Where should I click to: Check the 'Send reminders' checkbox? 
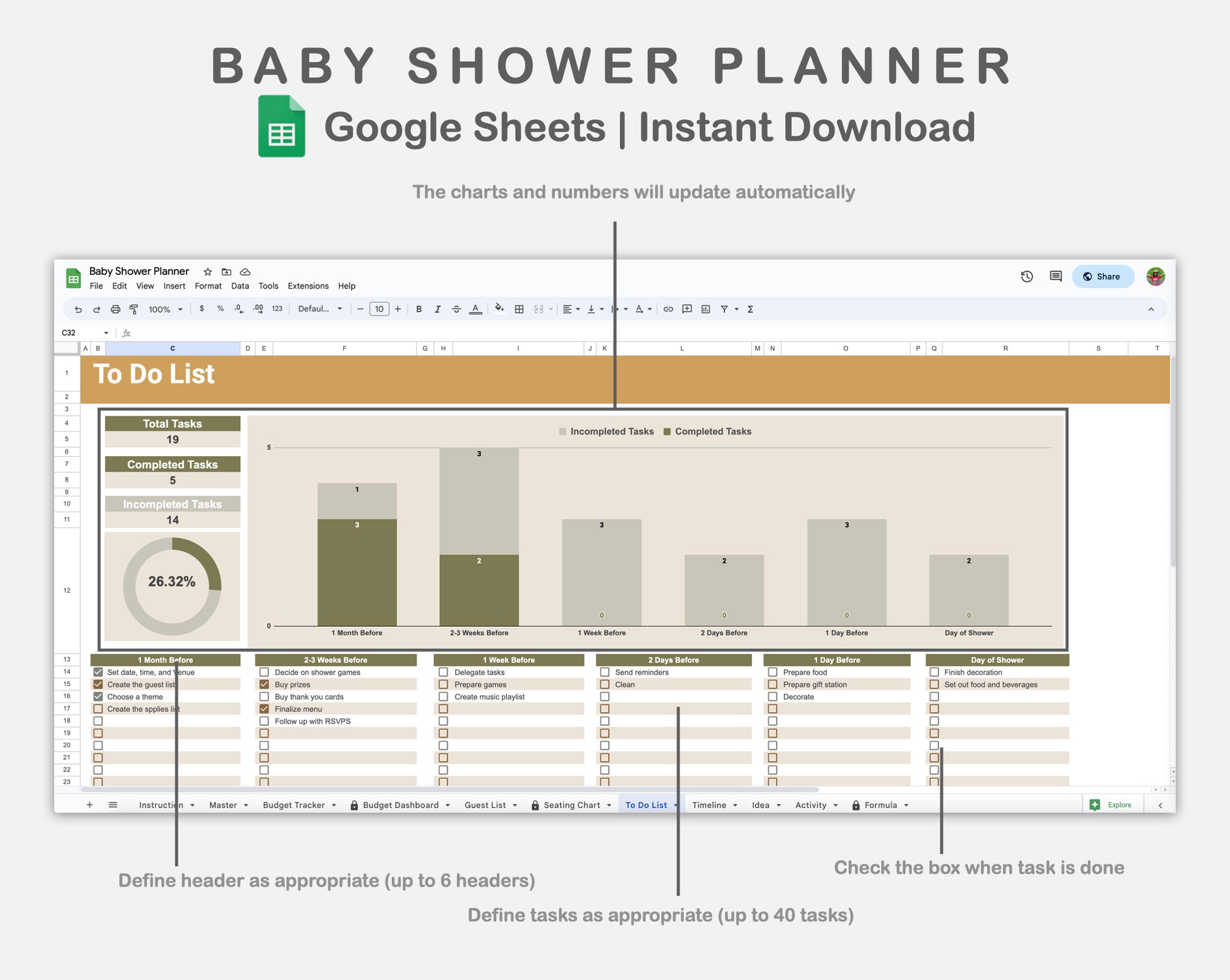605,672
